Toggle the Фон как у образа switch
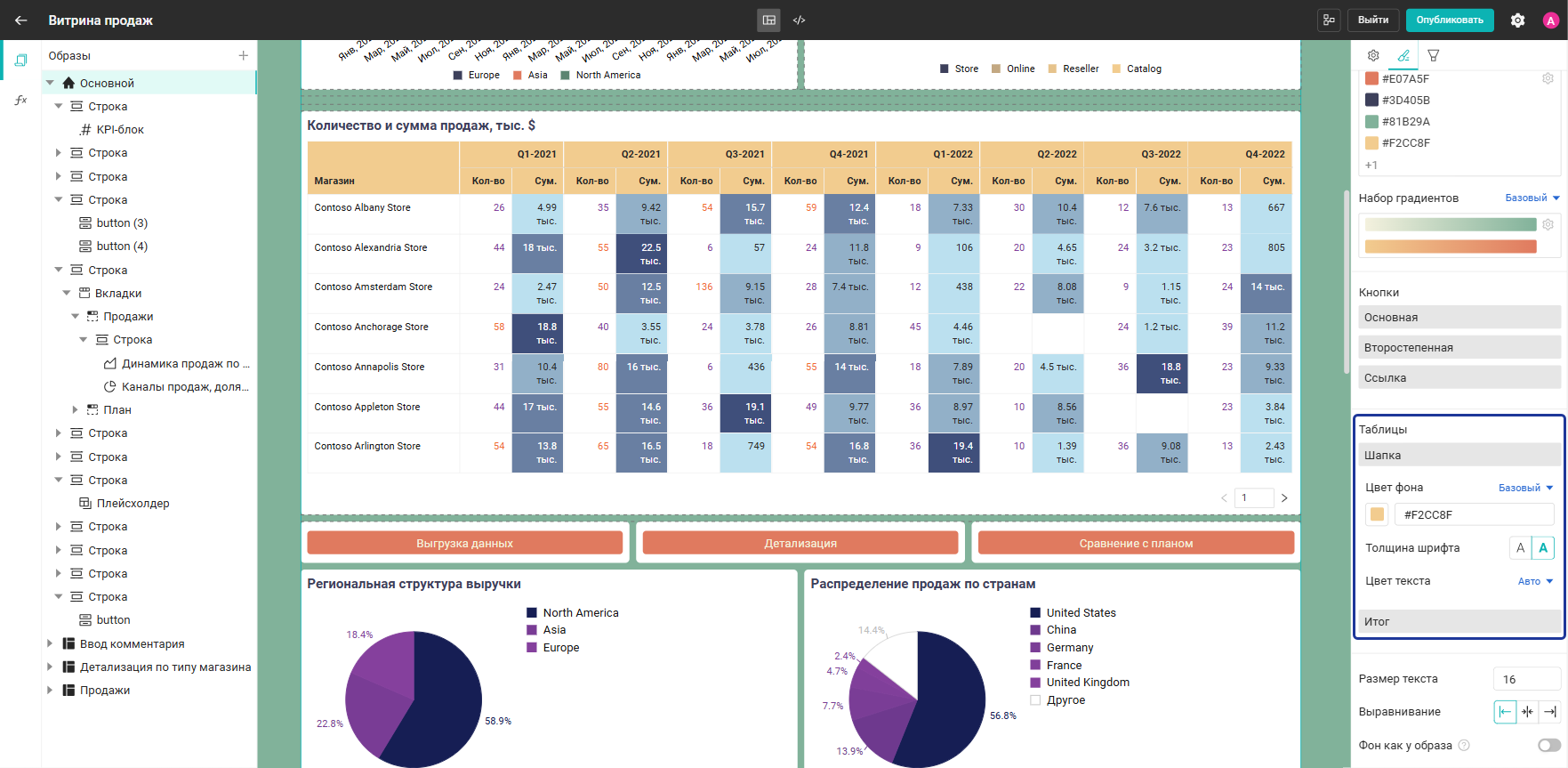The image size is (1568, 768). point(1549,746)
